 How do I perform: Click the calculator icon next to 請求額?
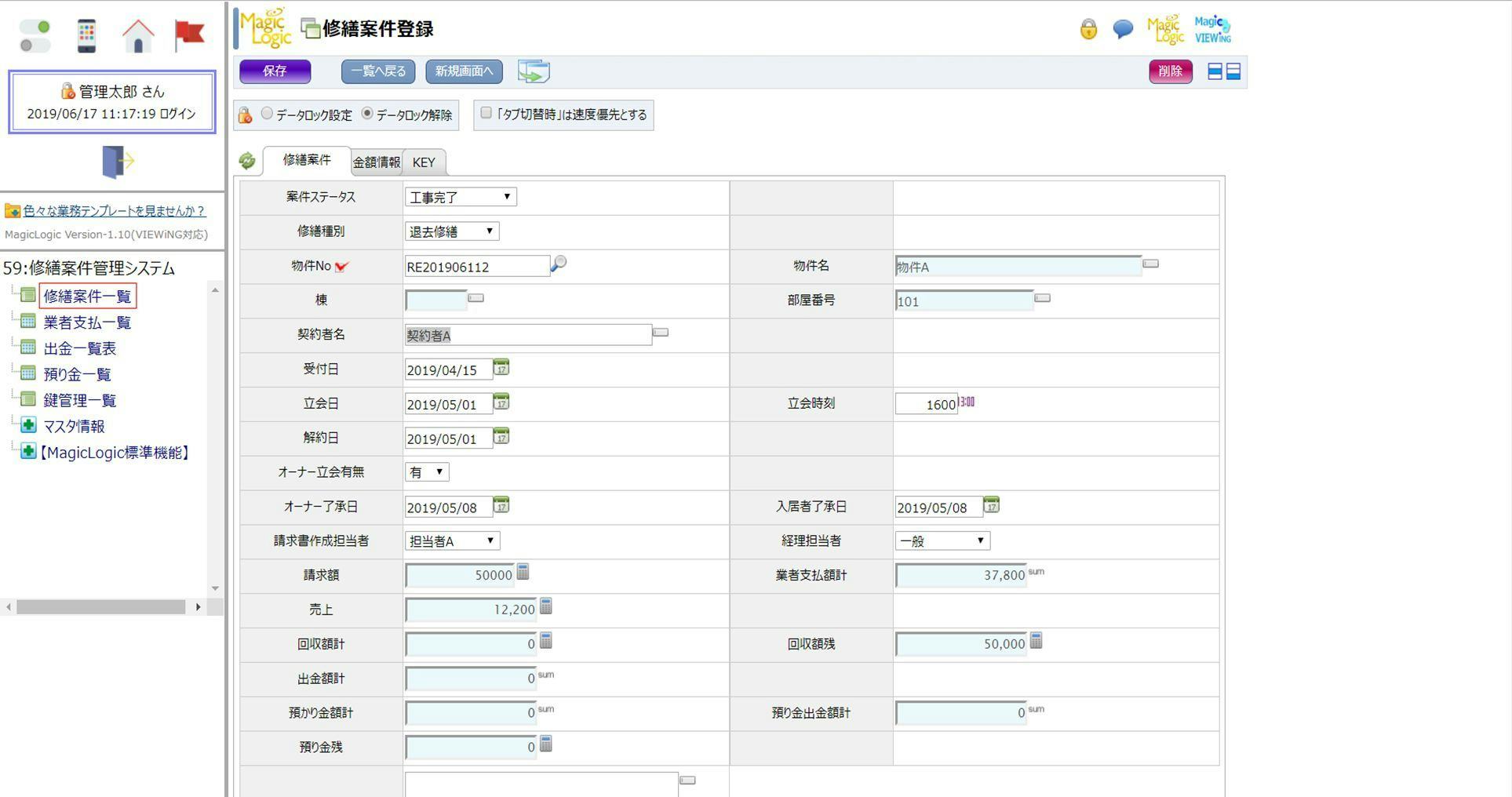click(x=523, y=573)
